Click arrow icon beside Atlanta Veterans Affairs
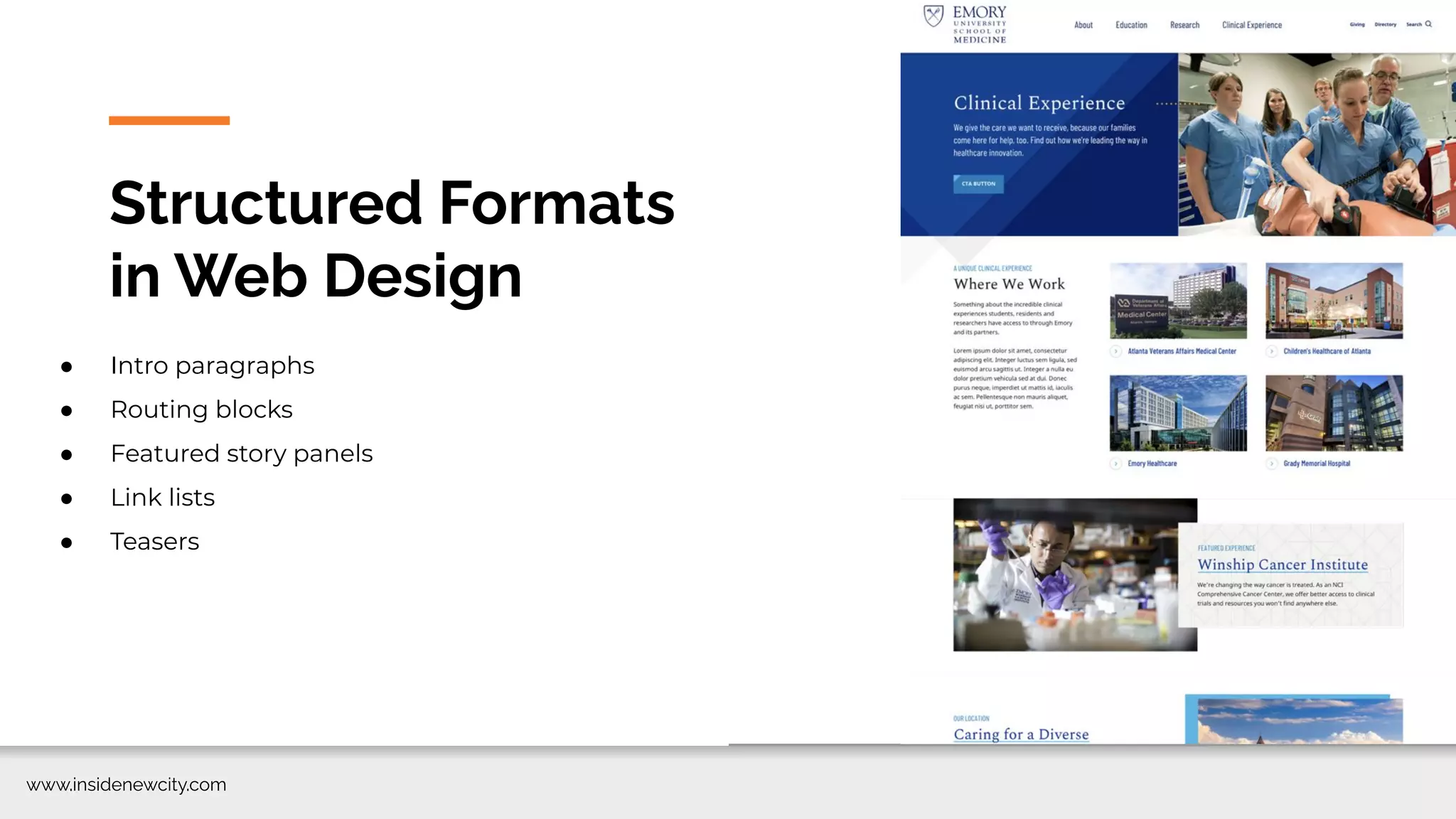This screenshot has width=1456, height=819. (x=1116, y=351)
